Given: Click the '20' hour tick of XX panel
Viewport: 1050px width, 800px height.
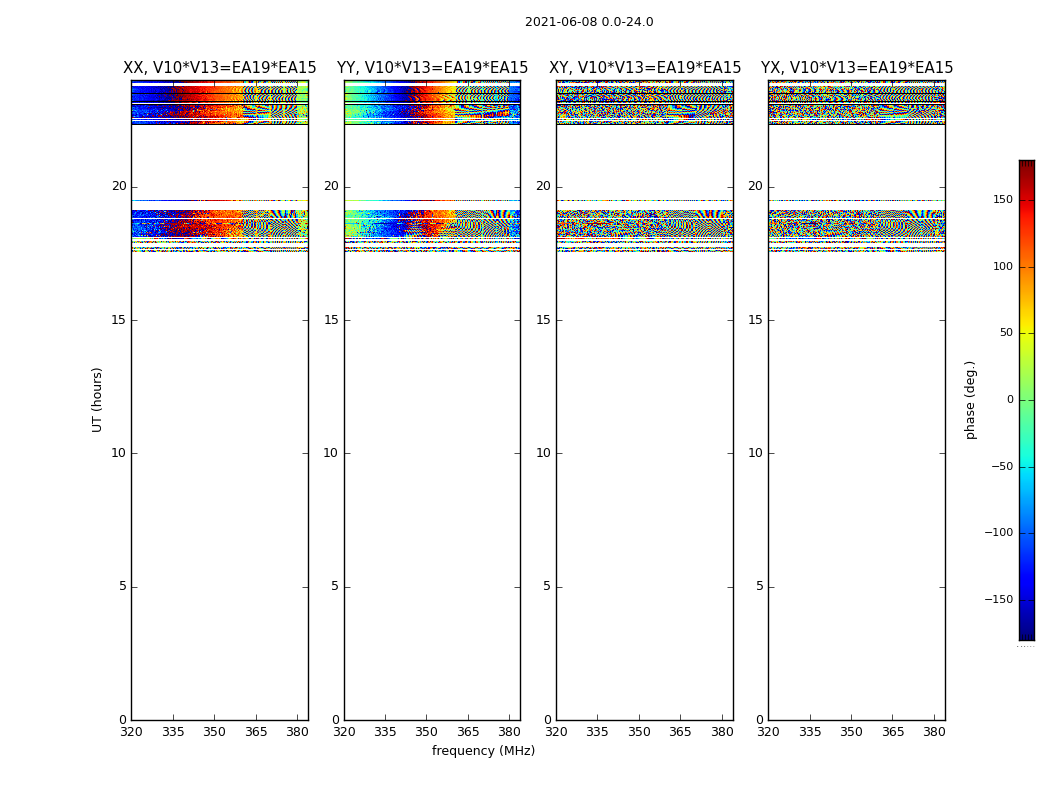Looking at the screenshot, I should tap(119, 186).
